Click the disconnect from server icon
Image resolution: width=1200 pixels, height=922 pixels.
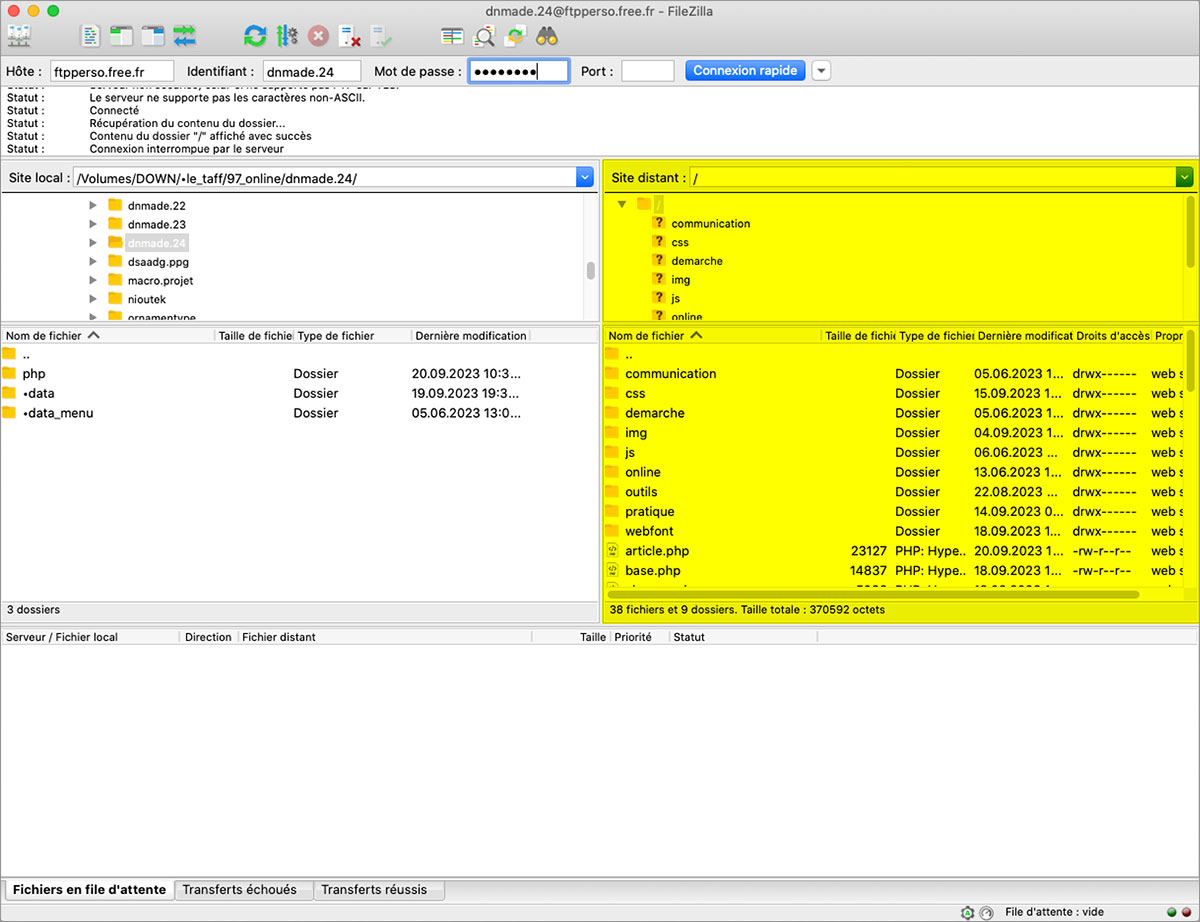tap(349, 37)
